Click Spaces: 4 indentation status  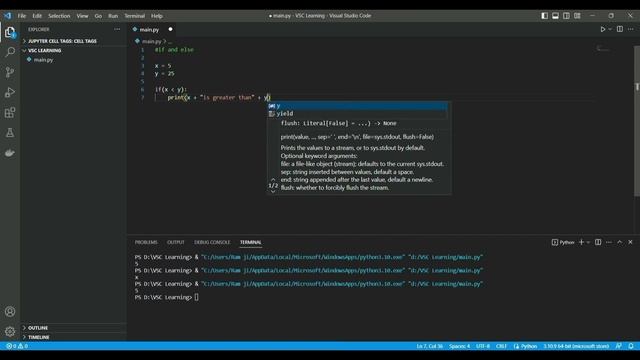tap(460, 346)
